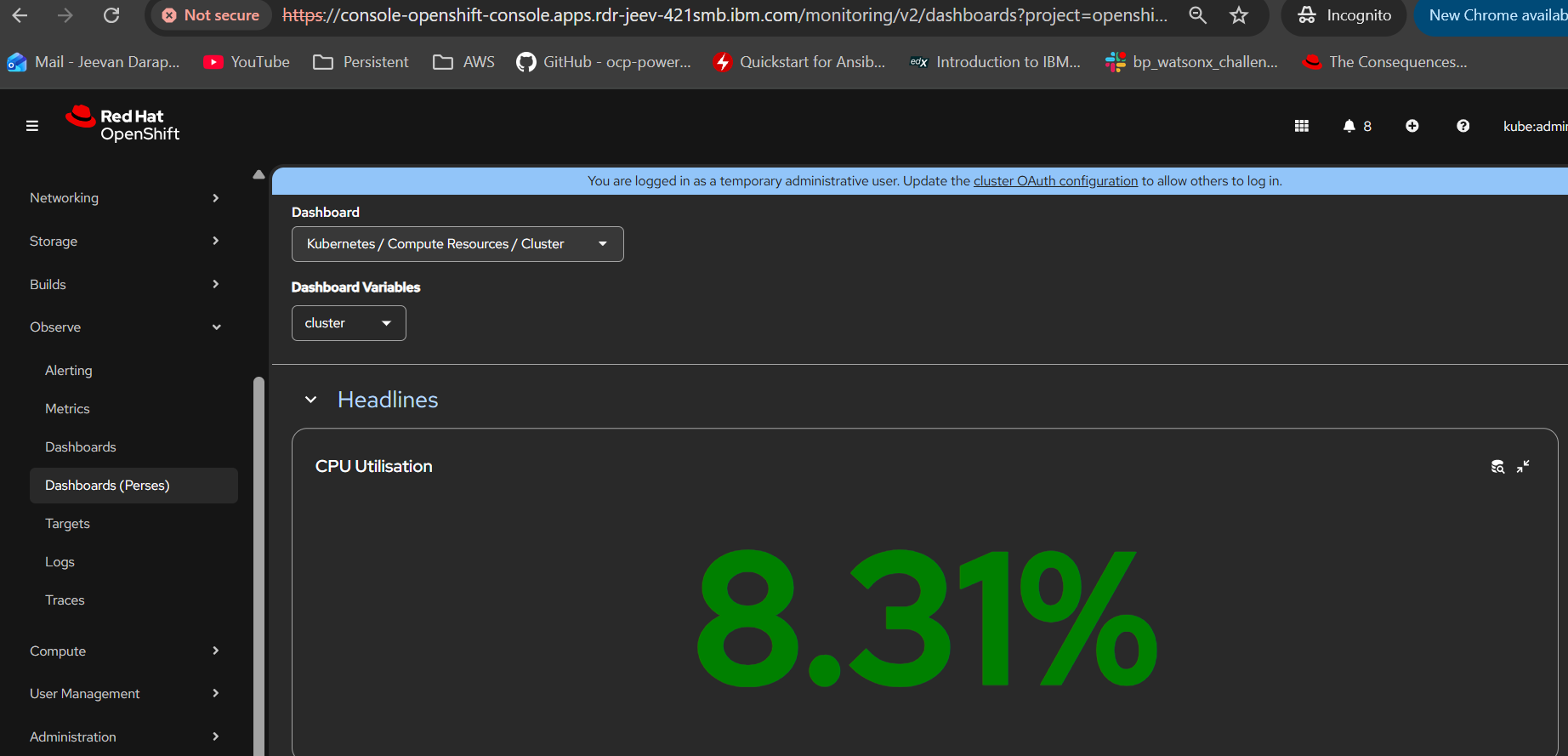Click New Chrome available button
This screenshot has height=756, width=1568.
click(1493, 15)
